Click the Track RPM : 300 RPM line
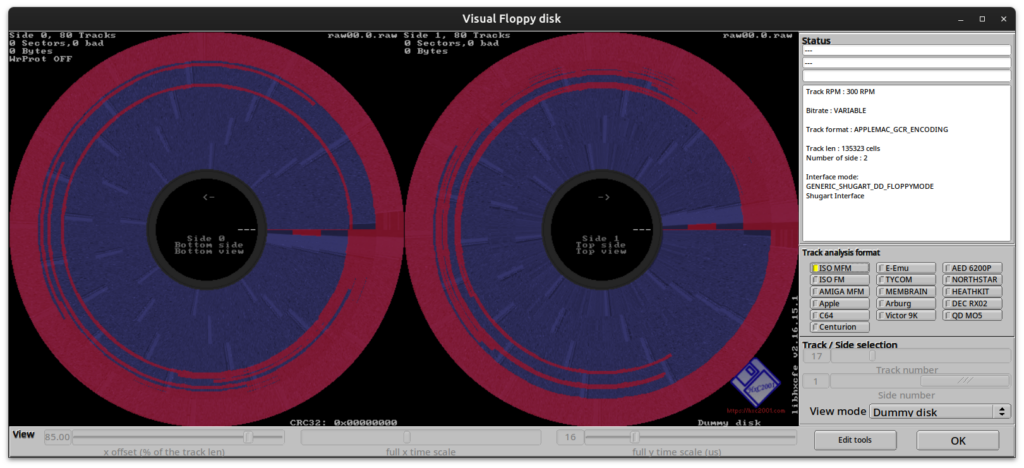 click(x=842, y=91)
